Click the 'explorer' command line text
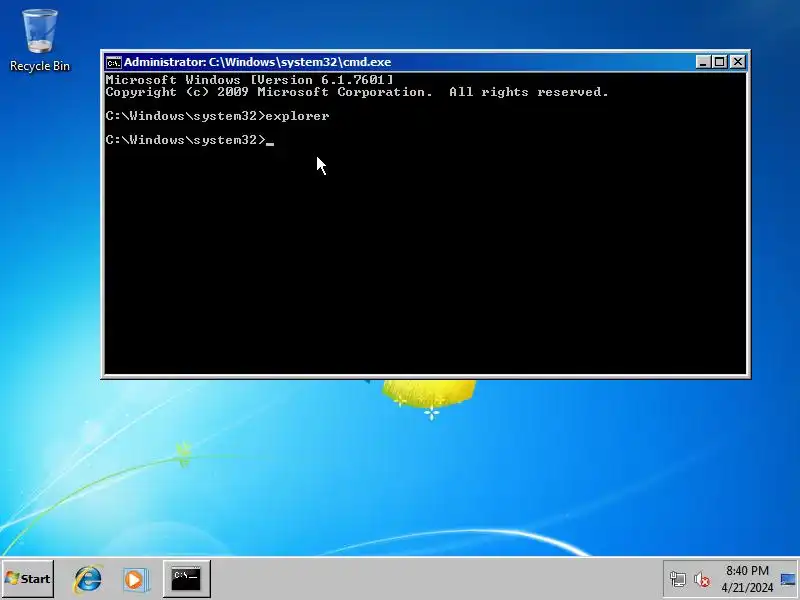Screen dimensions: 800x600 coord(297,116)
